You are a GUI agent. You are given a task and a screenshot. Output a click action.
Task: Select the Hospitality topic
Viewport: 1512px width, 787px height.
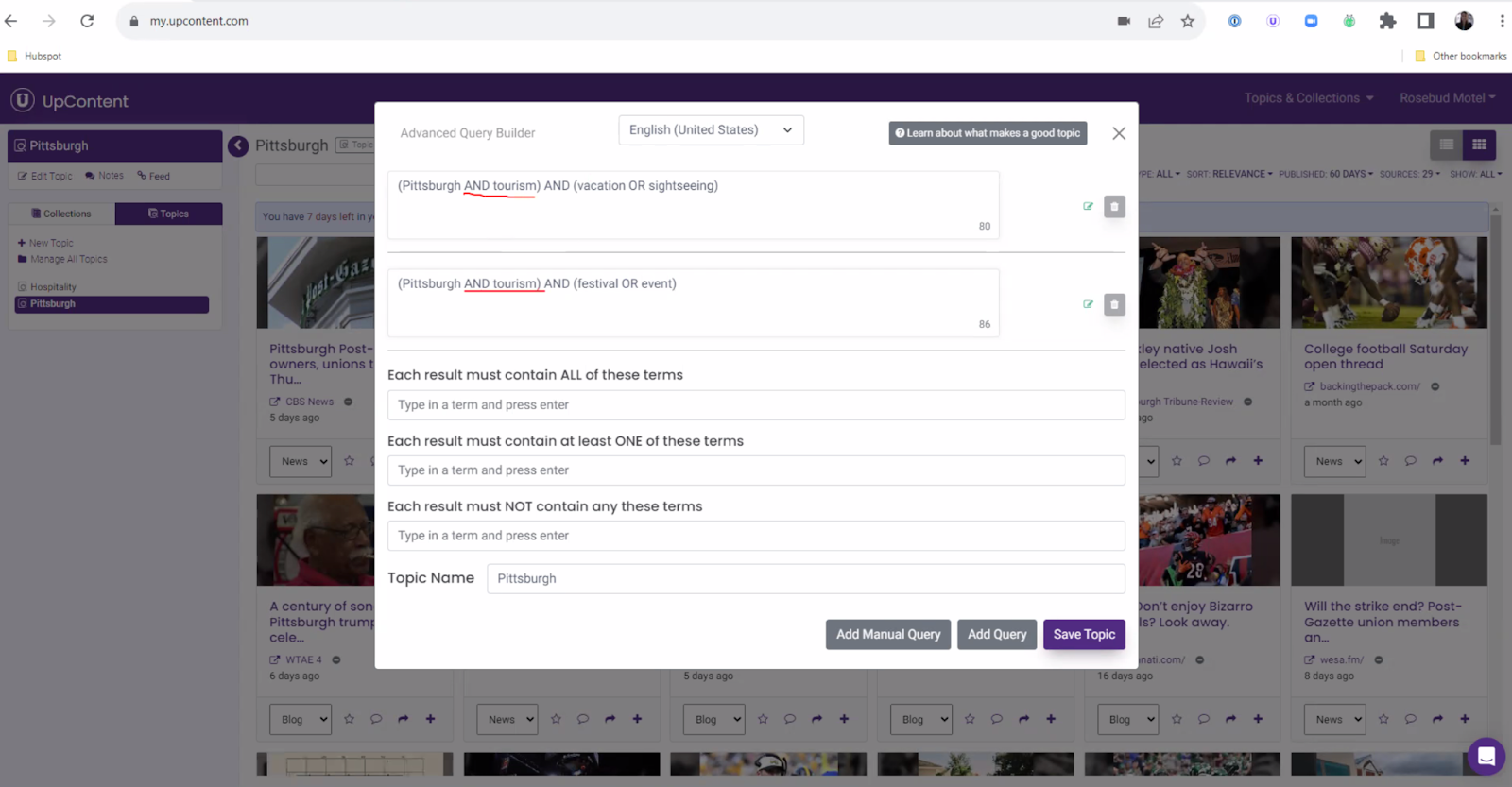(x=47, y=286)
